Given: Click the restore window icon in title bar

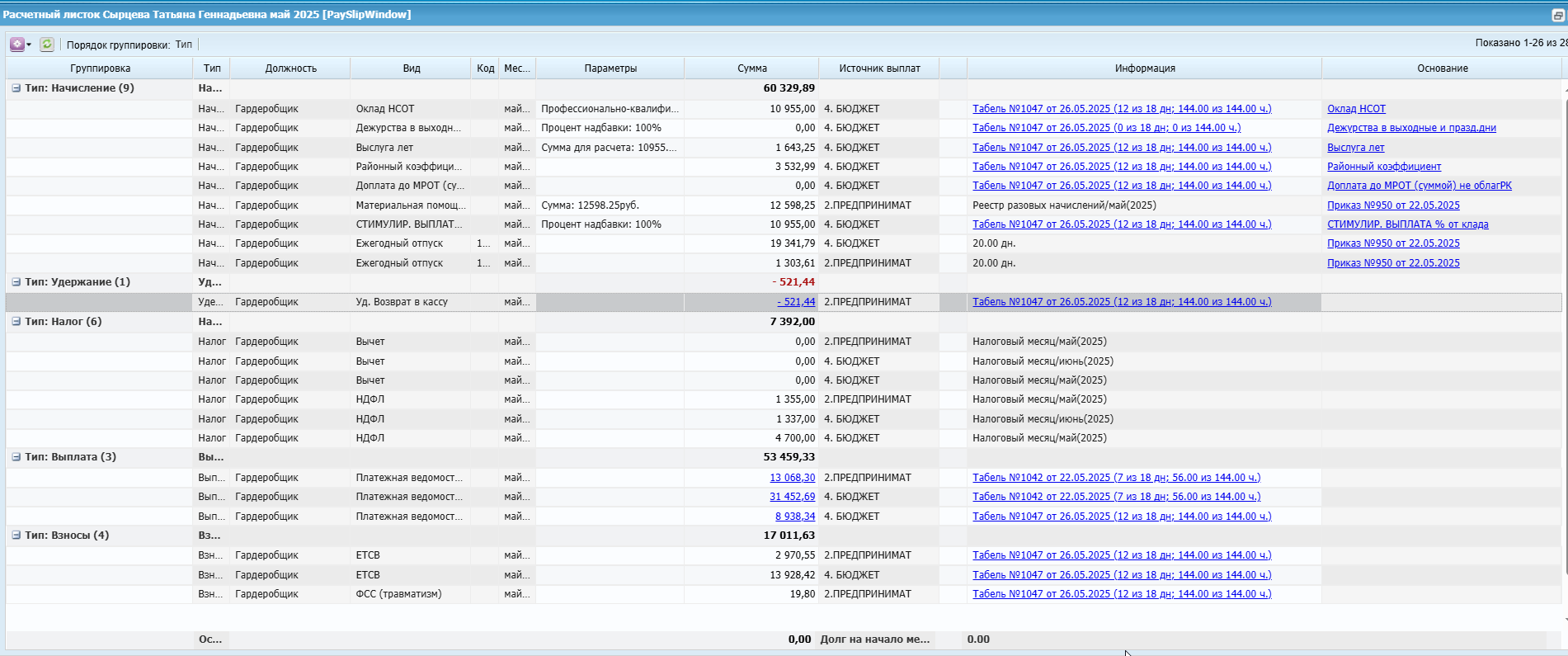Looking at the screenshot, I should pyautogui.click(x=1558, y=15).
